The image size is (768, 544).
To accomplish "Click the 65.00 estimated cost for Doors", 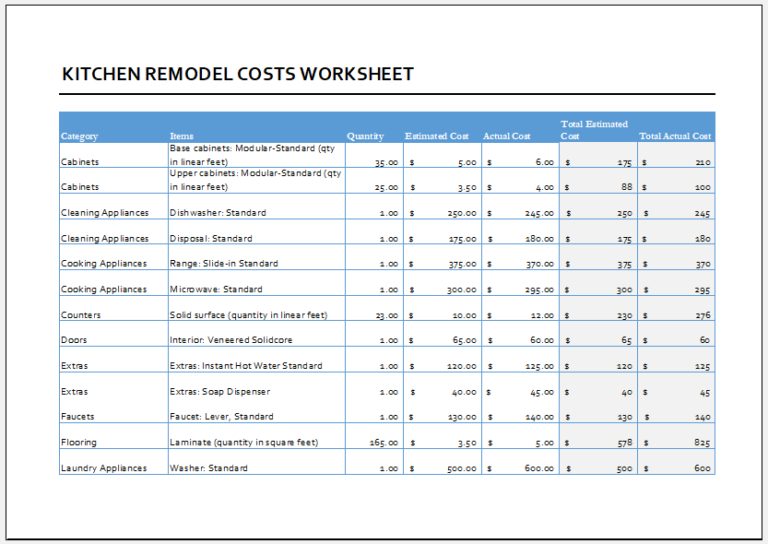I will pos(443,334).
